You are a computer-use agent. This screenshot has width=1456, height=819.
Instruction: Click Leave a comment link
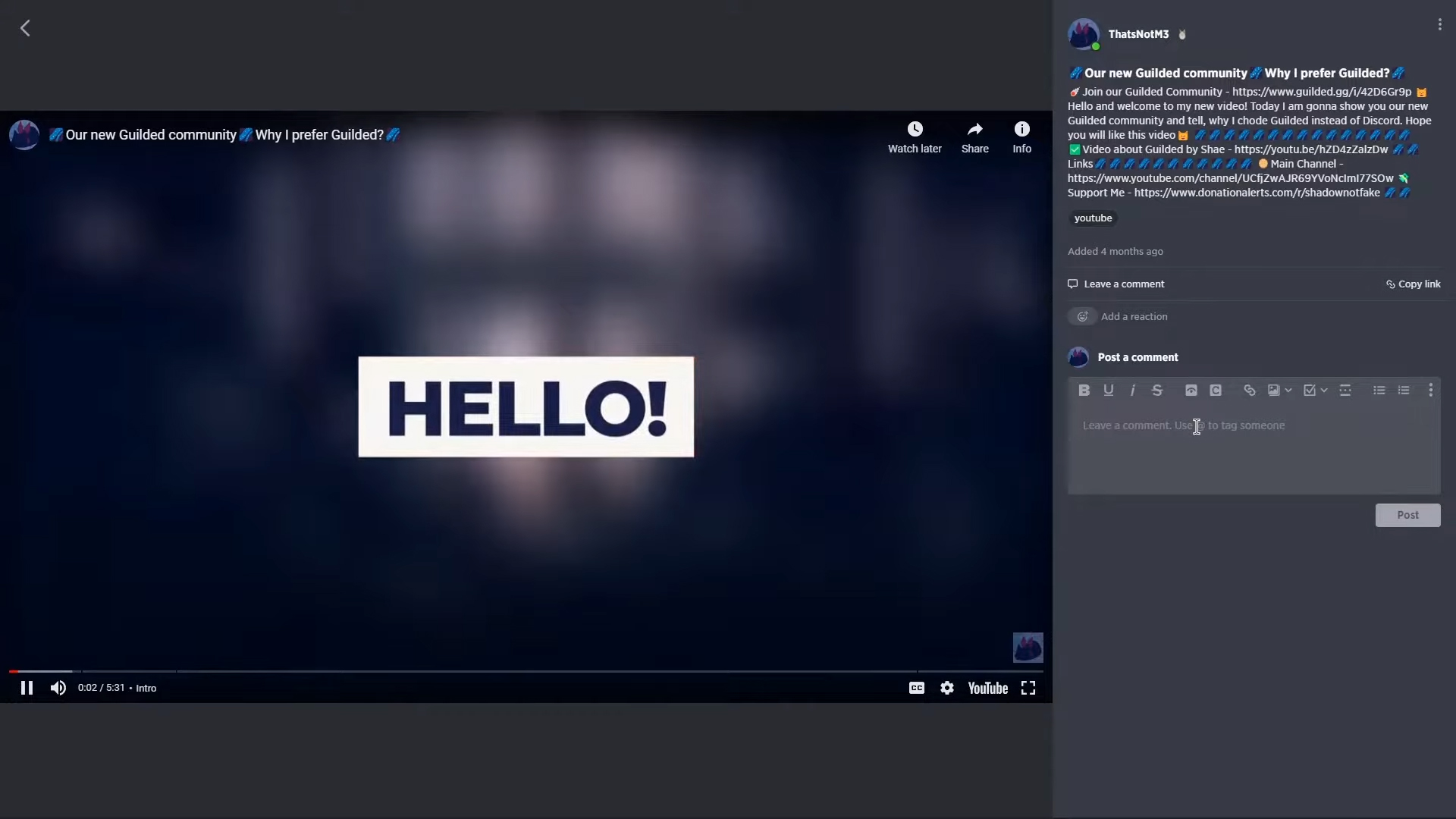[x=1116, y=284]
